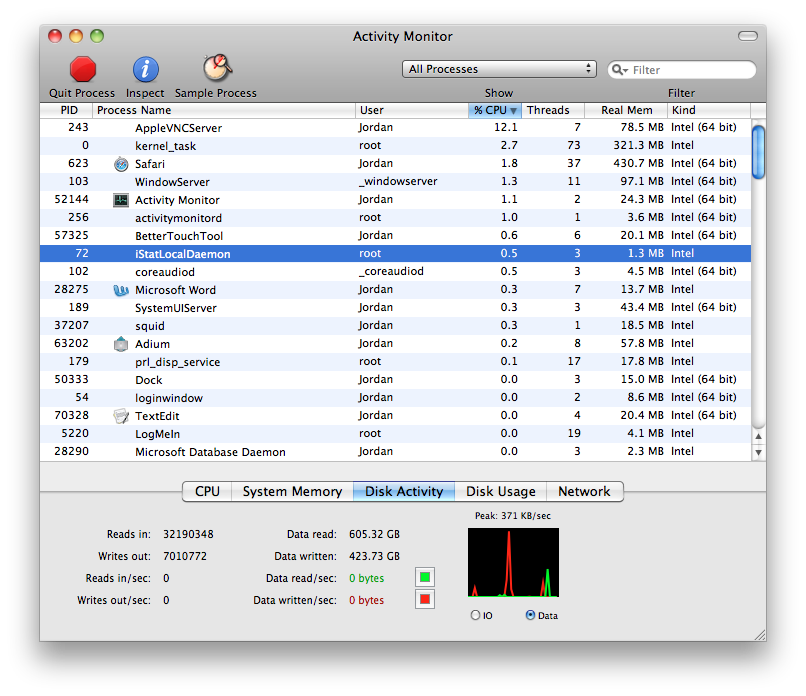Click the disk activity graph
Image resolution: width=806 pixels, height=696 pixels.
513,562
